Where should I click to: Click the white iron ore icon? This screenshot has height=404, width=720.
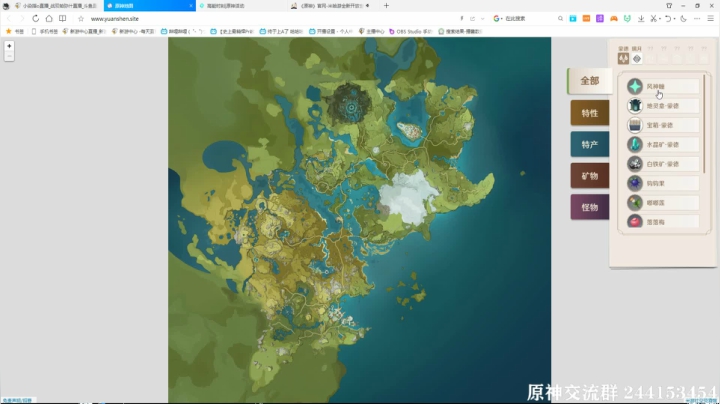[x=635, y=164]
